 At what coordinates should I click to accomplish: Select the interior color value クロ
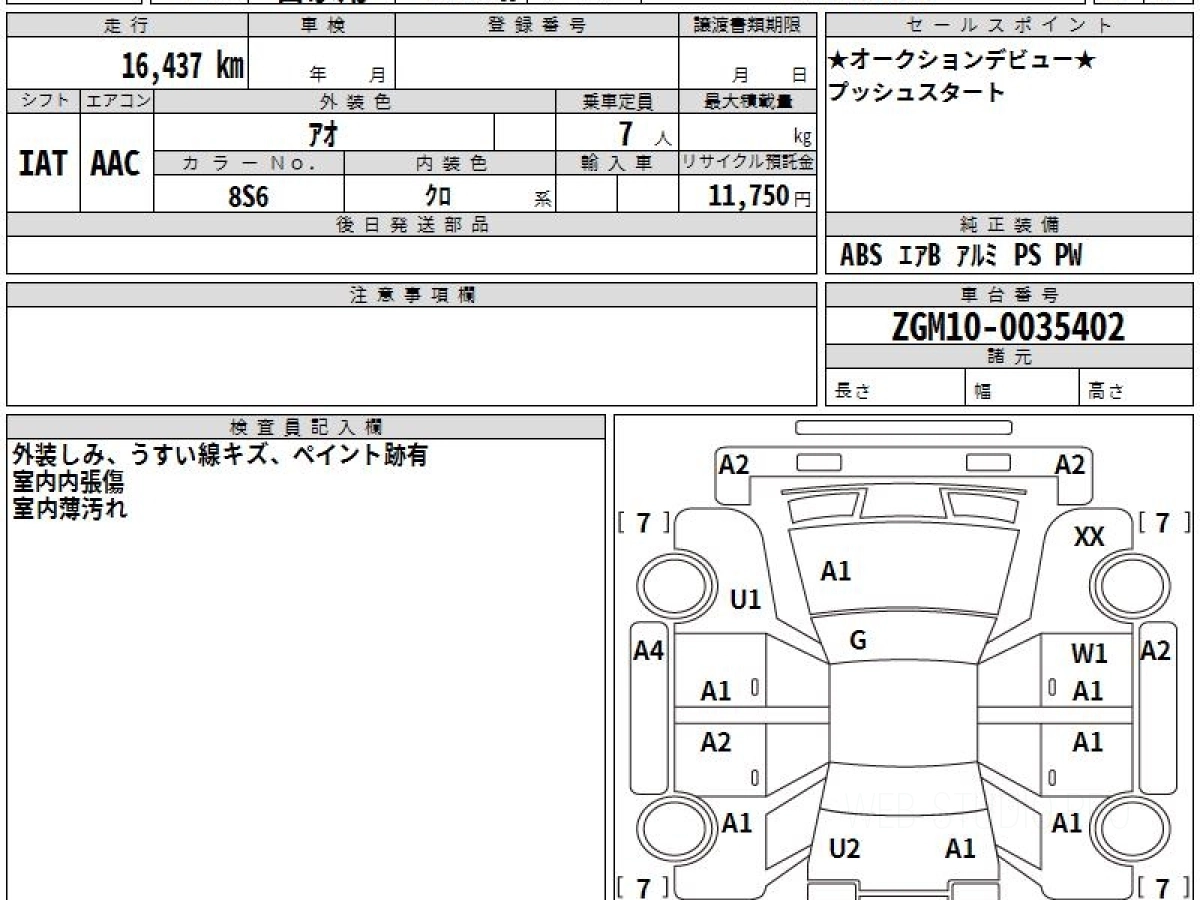click(x=437, y=196)
